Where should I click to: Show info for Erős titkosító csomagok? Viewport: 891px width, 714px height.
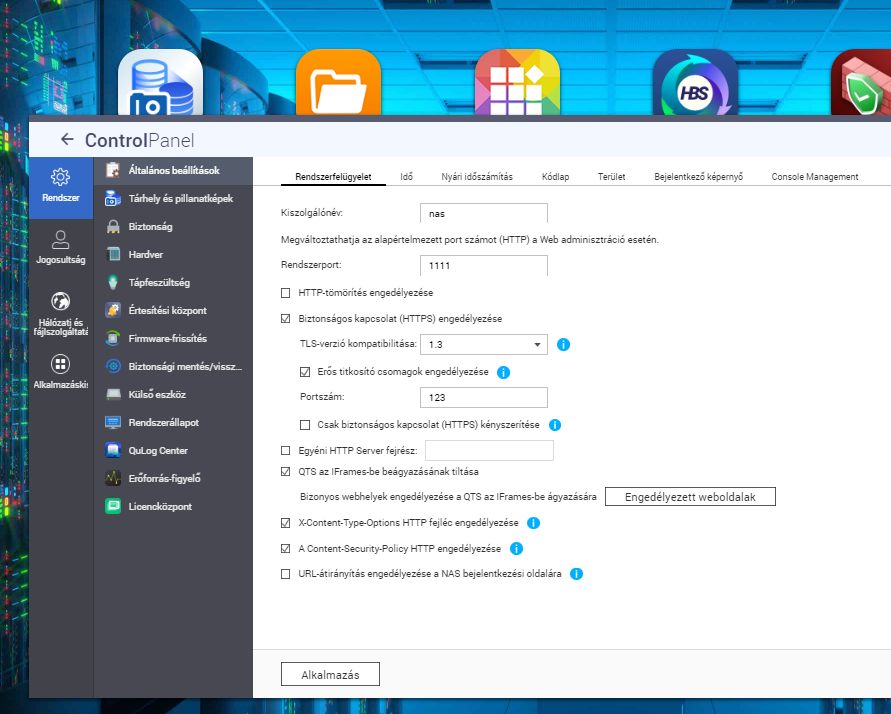coord(503,372)
